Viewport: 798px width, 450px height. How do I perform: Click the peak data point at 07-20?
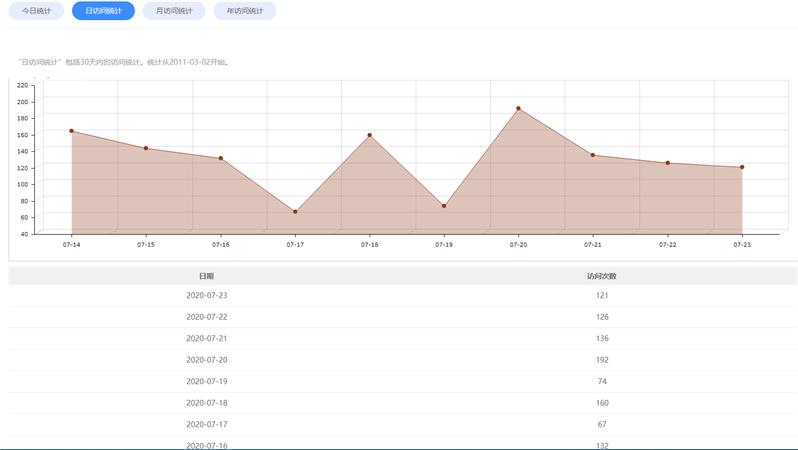pos(518,108)
